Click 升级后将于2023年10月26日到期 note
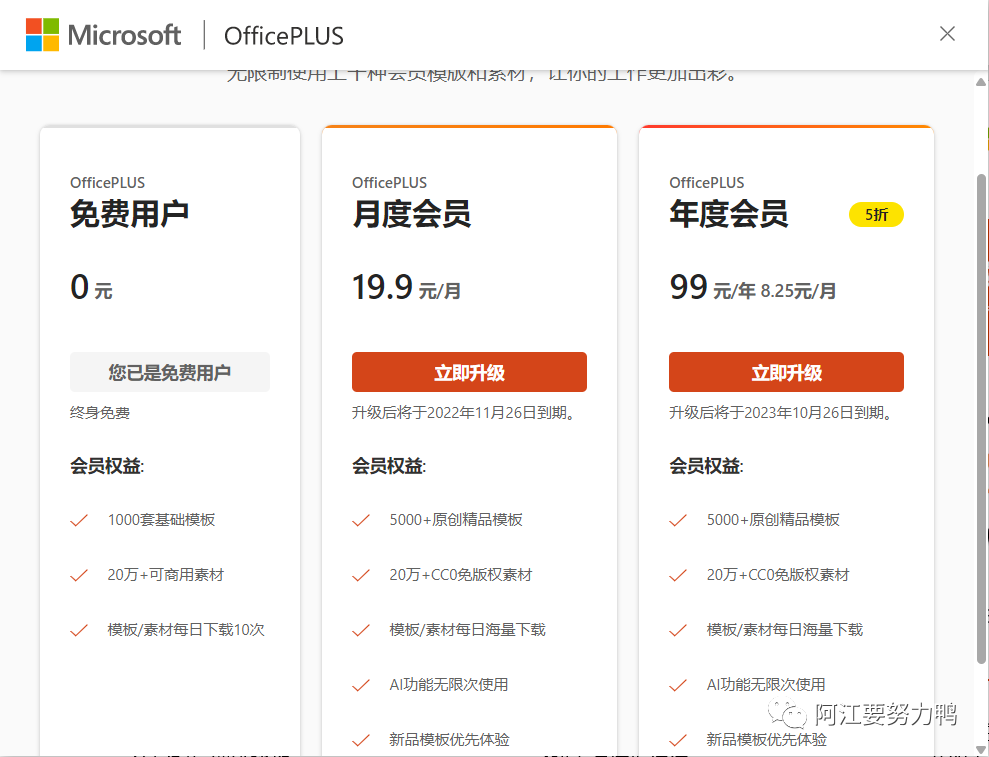Viewport: 989px width, 757px height. (x=780, y=413)
